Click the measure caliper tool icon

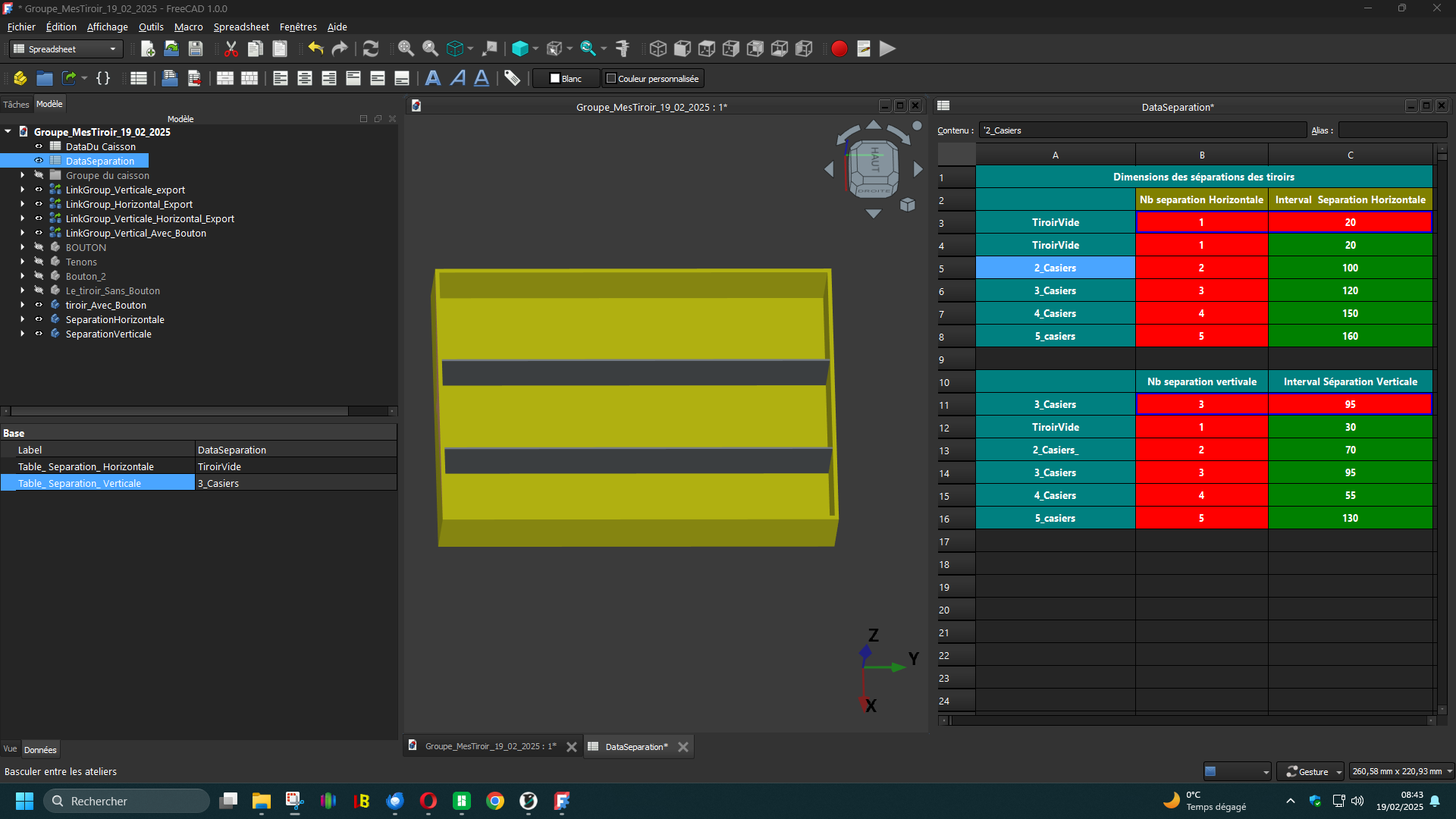[x=623, y=49]
